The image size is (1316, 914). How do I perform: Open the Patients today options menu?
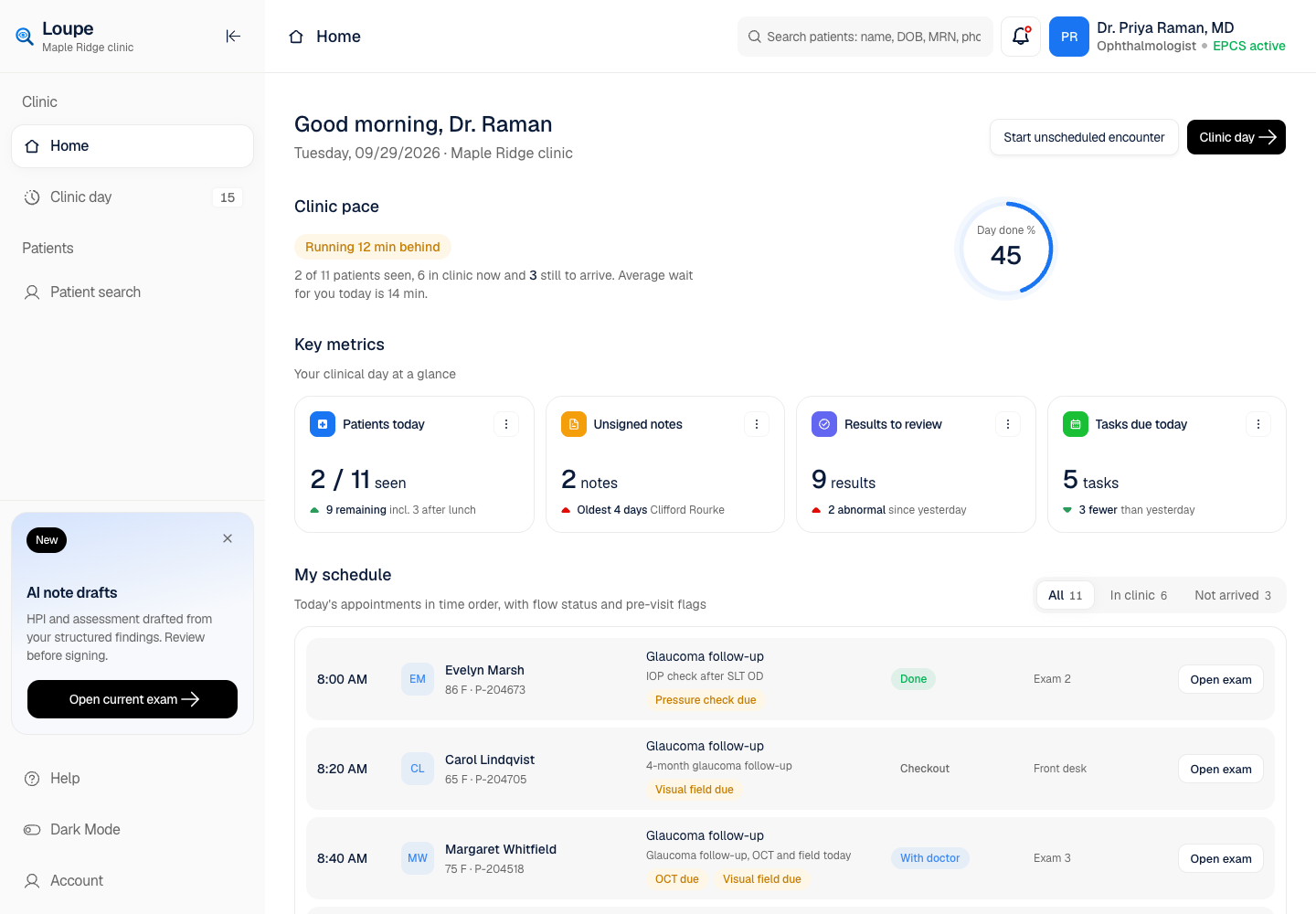pyautogui.click(x=506, y=424)
